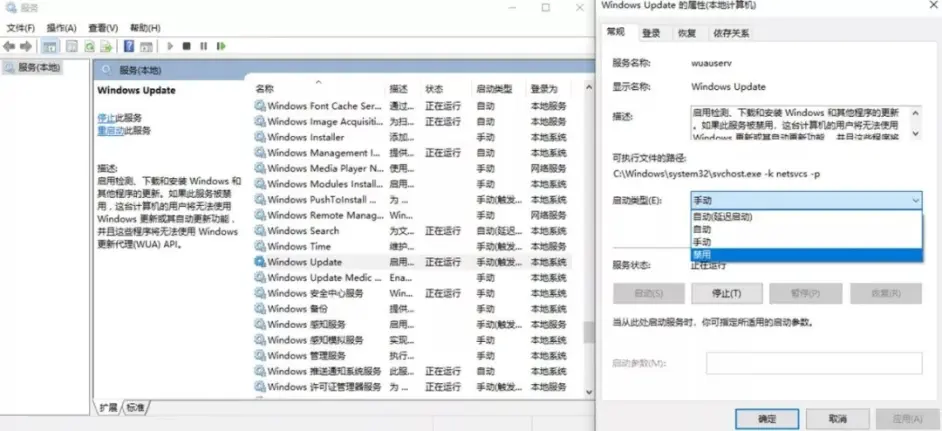942x431 pixels.
Task: Choose 手动 option in the dropdown list
Action: (806, 242)
